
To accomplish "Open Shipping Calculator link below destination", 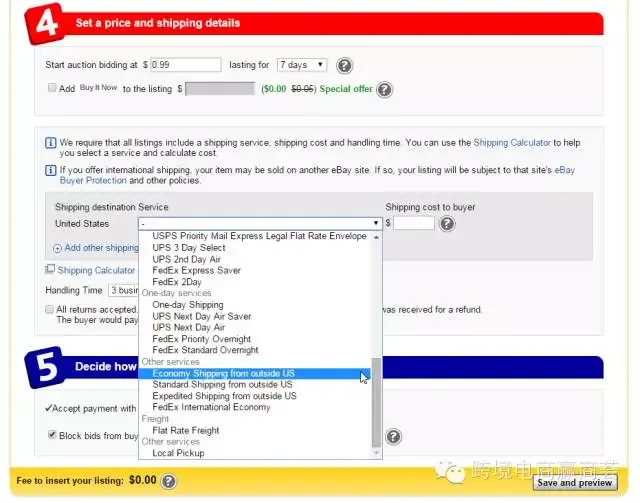I will tap(96, 270).
